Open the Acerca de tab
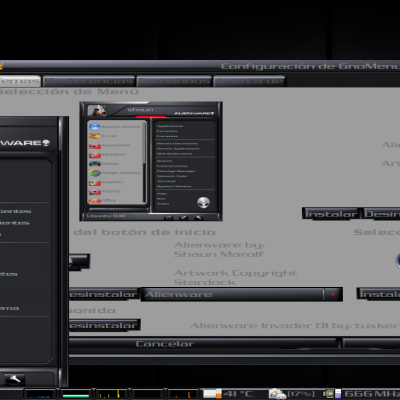The width and height of the screenshot is (400, 400). tap(249, 81)
